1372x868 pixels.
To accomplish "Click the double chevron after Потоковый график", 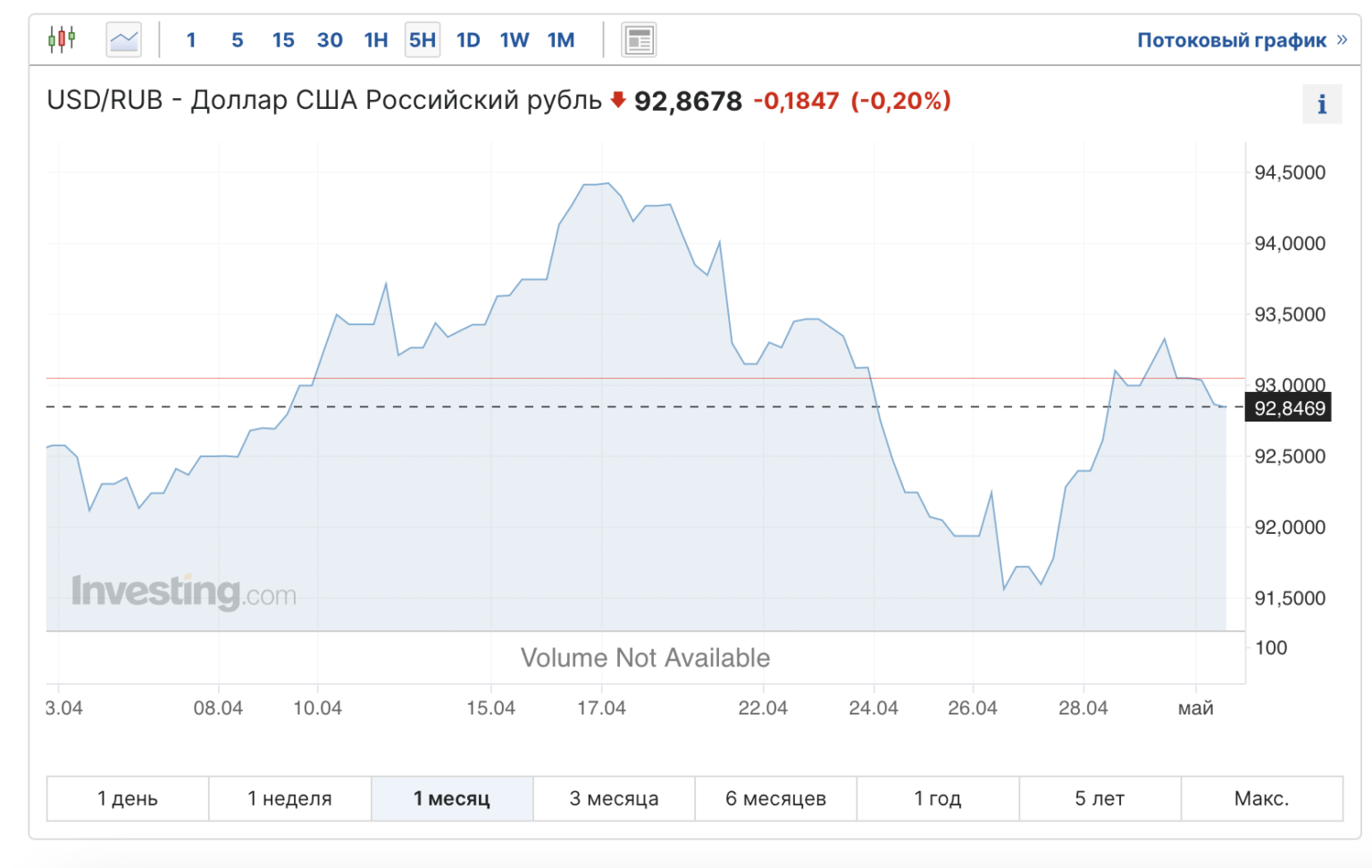I will pos(1342,40).
